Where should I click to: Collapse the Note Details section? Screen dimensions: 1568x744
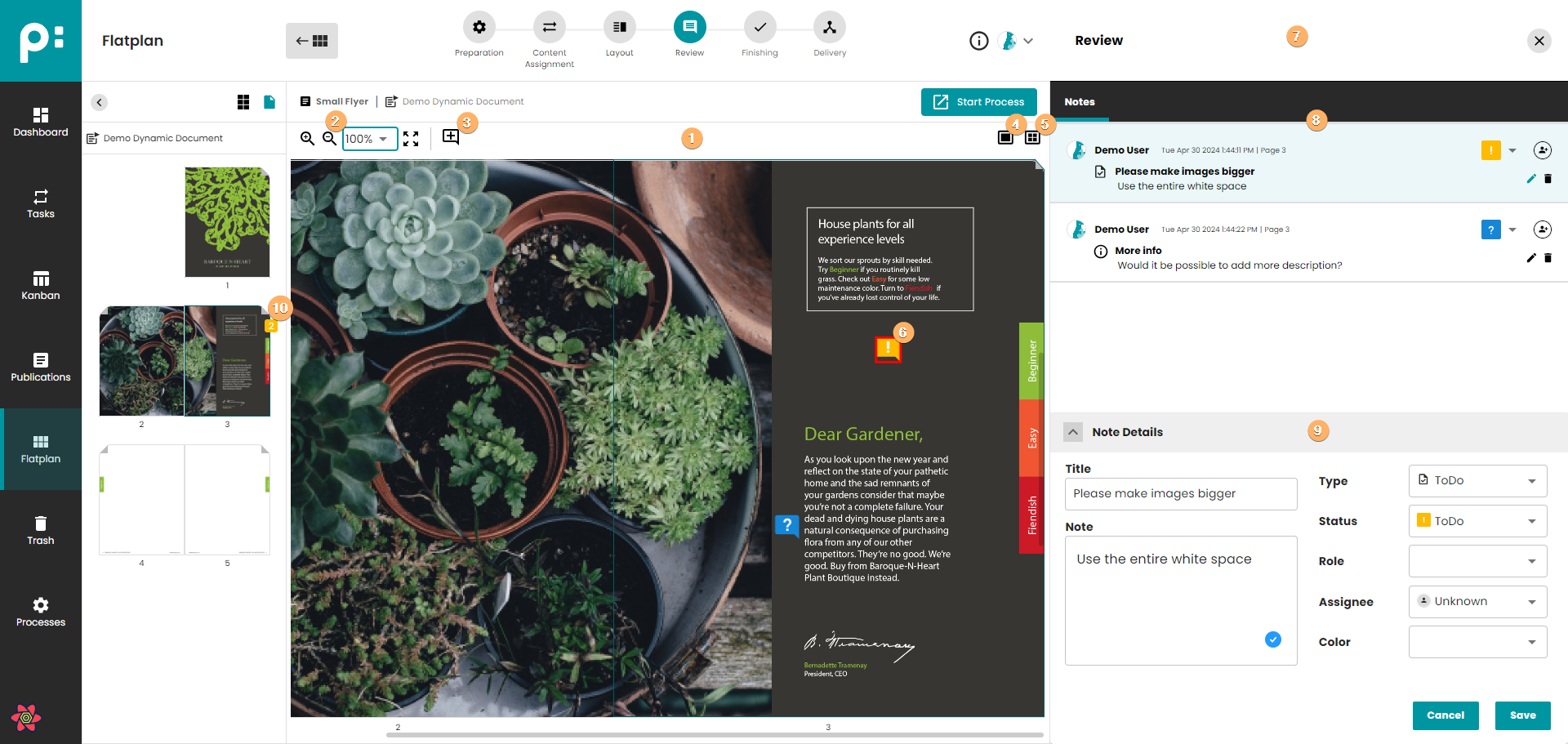coord(1074,432)
